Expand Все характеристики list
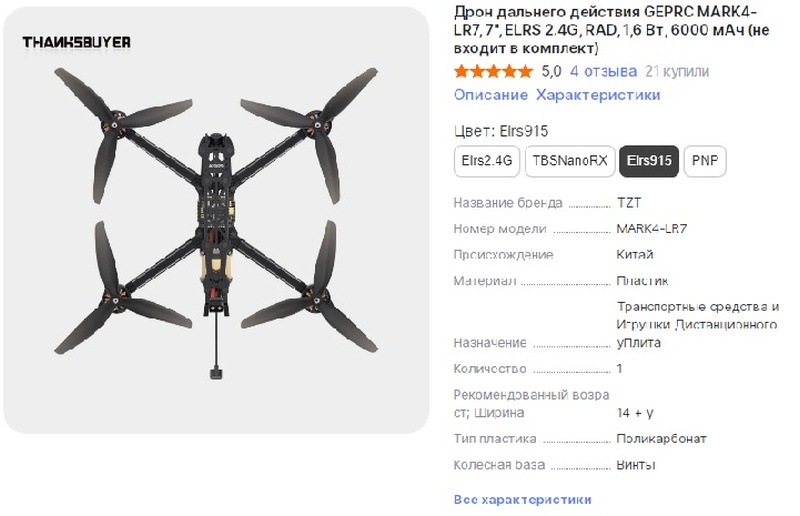The image size is (800, 516). click(522, 500)
